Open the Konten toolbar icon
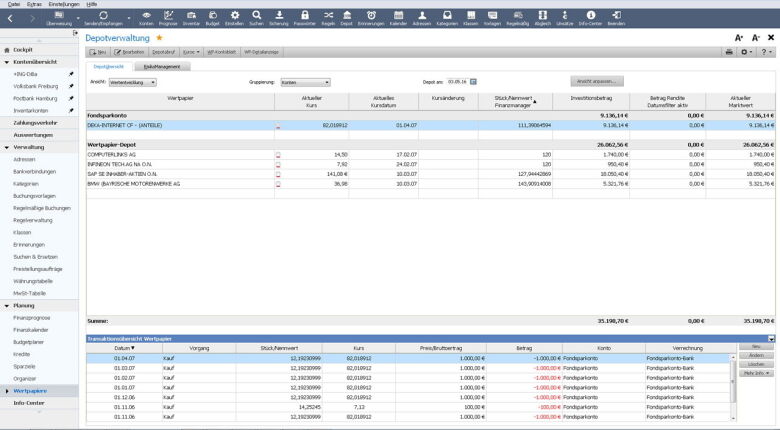 click(146, 18)
